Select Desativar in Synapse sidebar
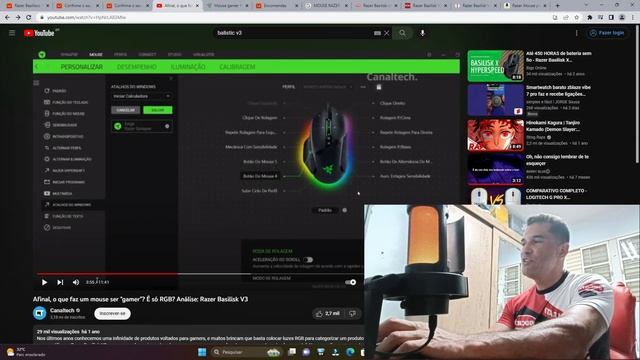Screen dimensions: 640x360 (x=57, y=228)
